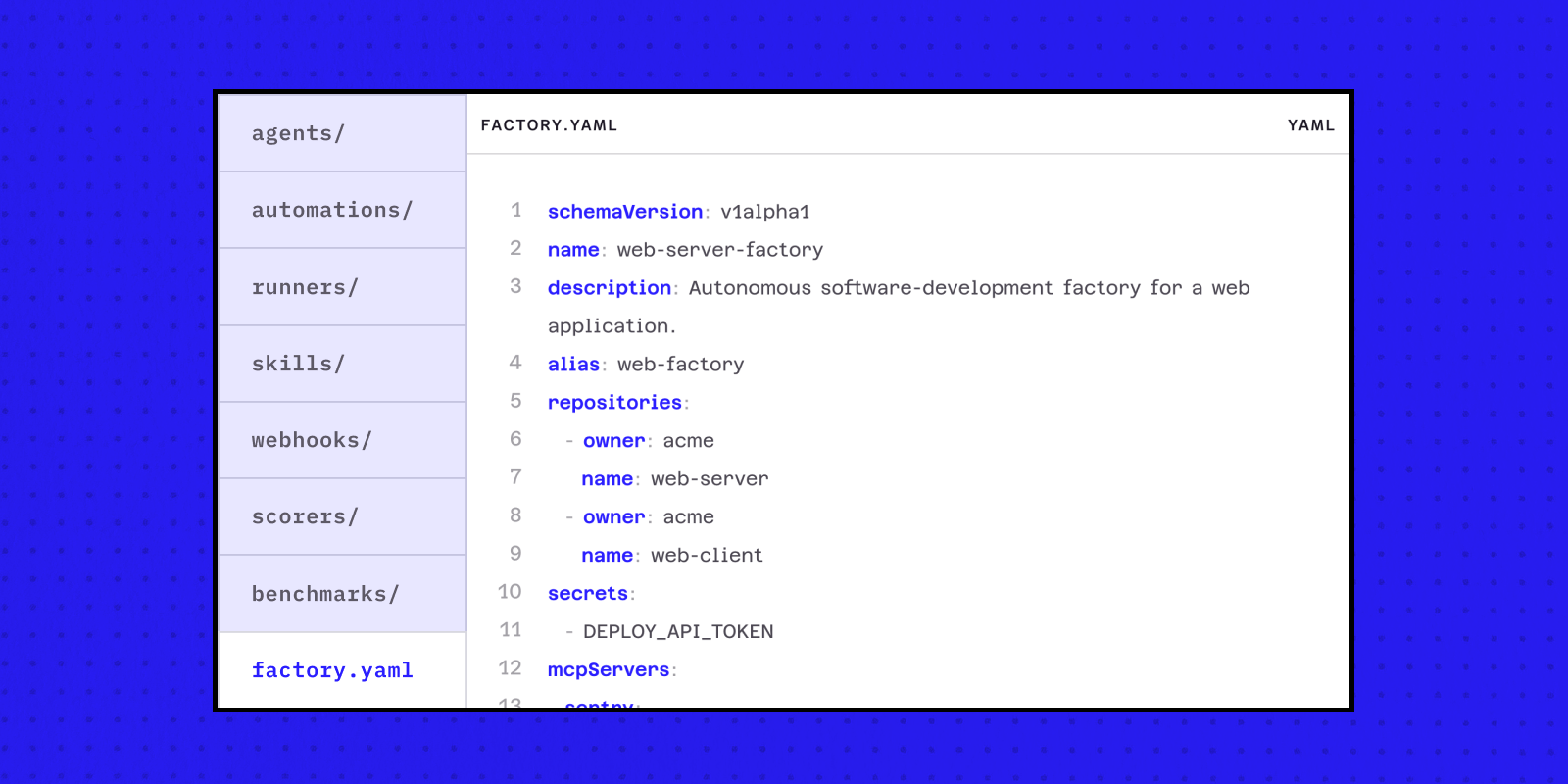Viewport: 1568px width, 784px height.
Task: Open the agents/ folder
Action: pos(342,133)
